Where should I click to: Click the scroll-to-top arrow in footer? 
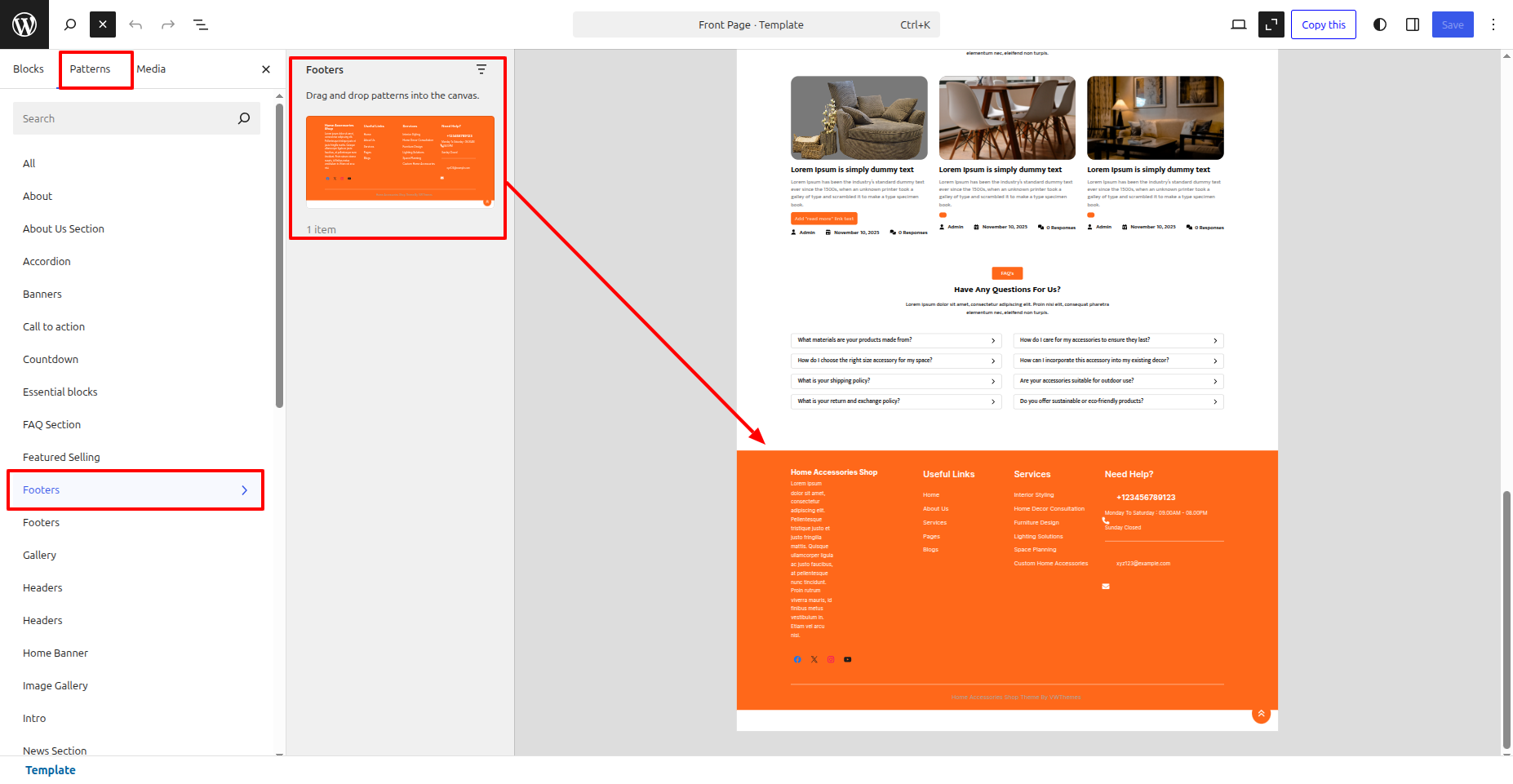tap(1261, 714)
